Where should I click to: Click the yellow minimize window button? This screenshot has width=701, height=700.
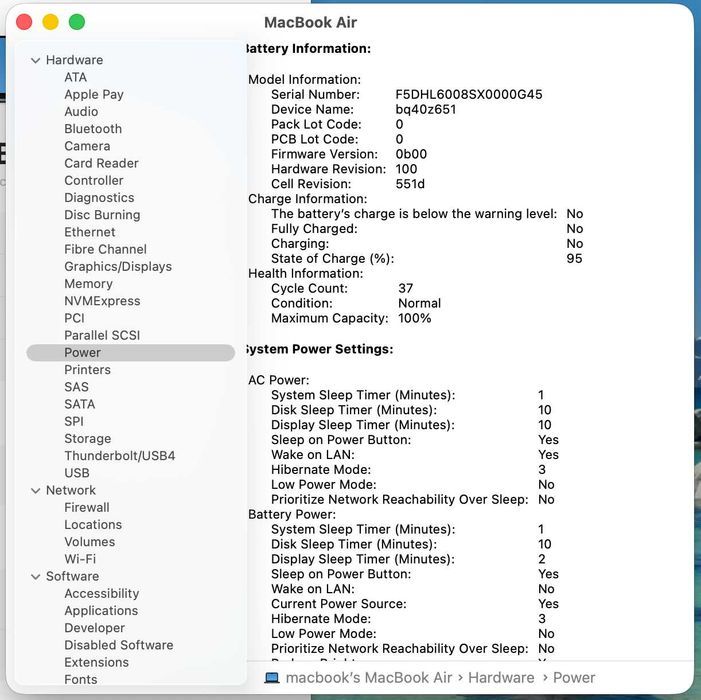[51, 22]
